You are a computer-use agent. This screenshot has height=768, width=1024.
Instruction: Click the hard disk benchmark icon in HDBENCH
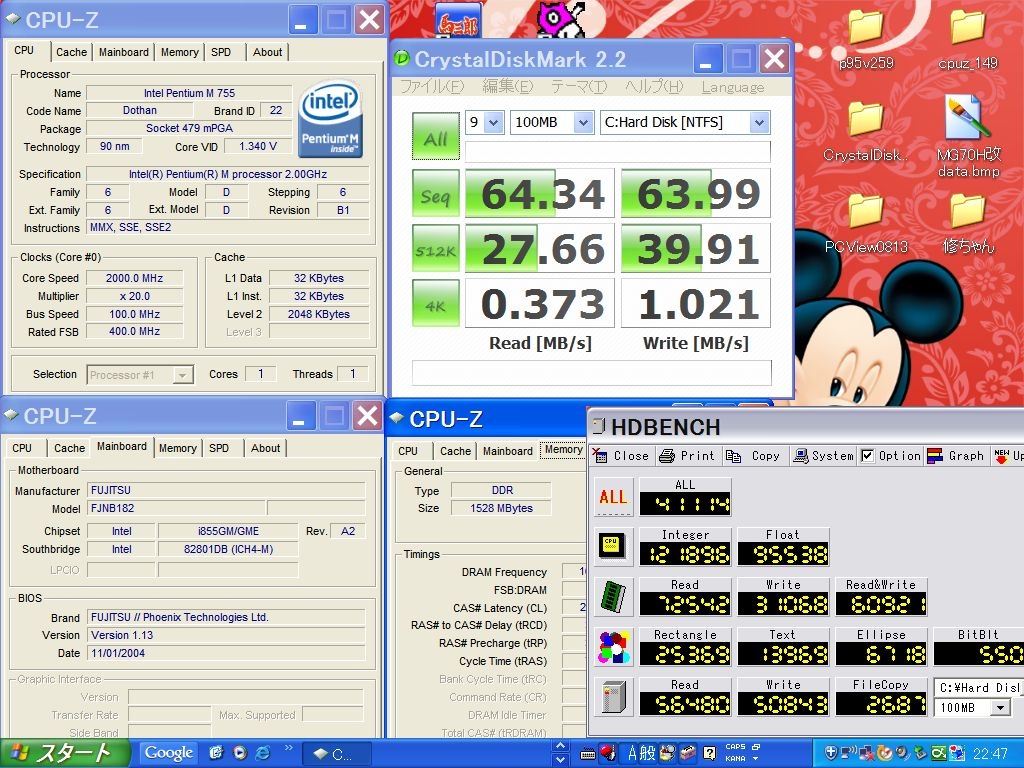point(613,697)
